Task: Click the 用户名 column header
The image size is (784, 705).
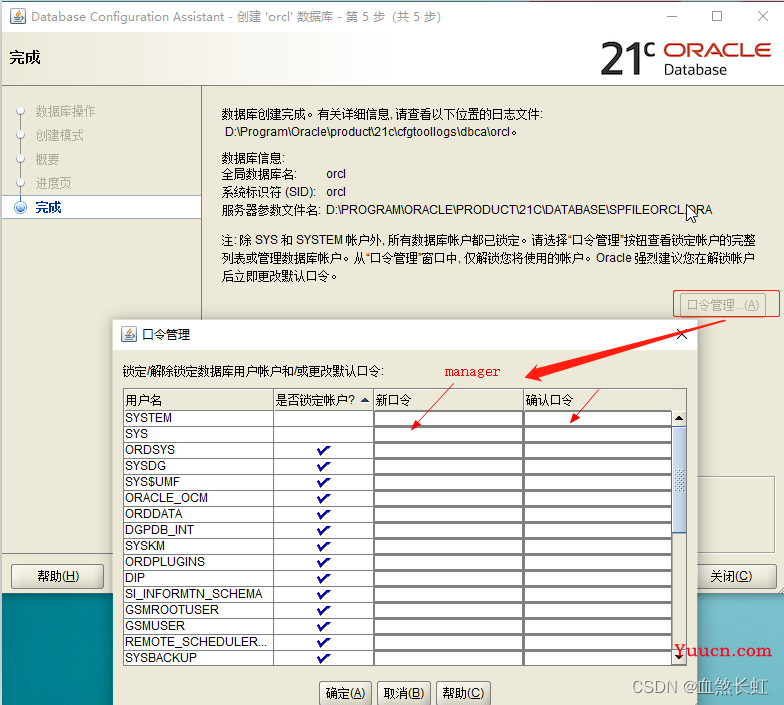Action: pyautogui.click(x=198, y=400)
